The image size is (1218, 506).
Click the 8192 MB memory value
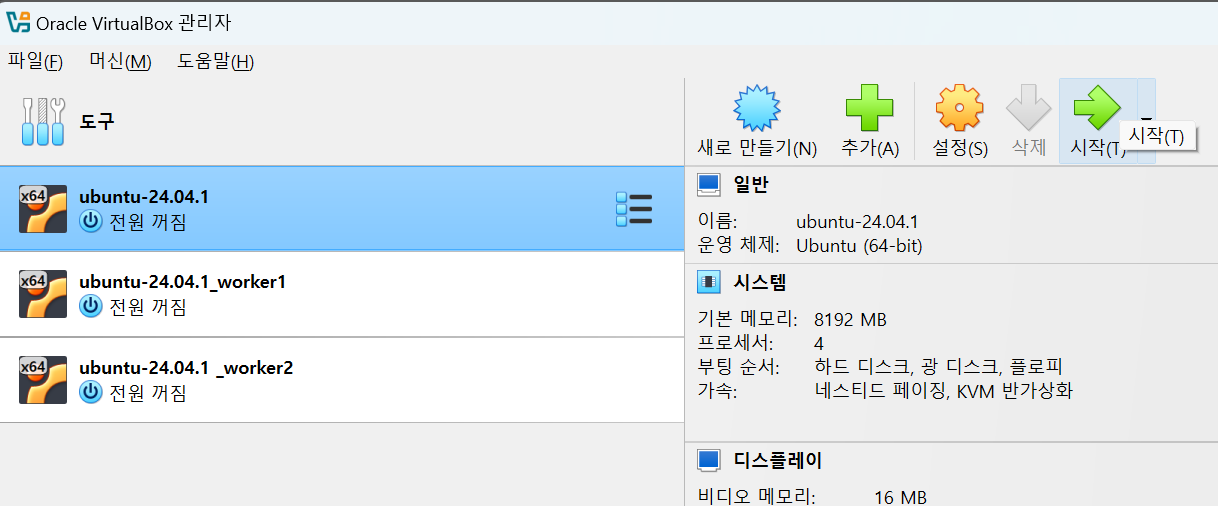[x=850, y=320]
